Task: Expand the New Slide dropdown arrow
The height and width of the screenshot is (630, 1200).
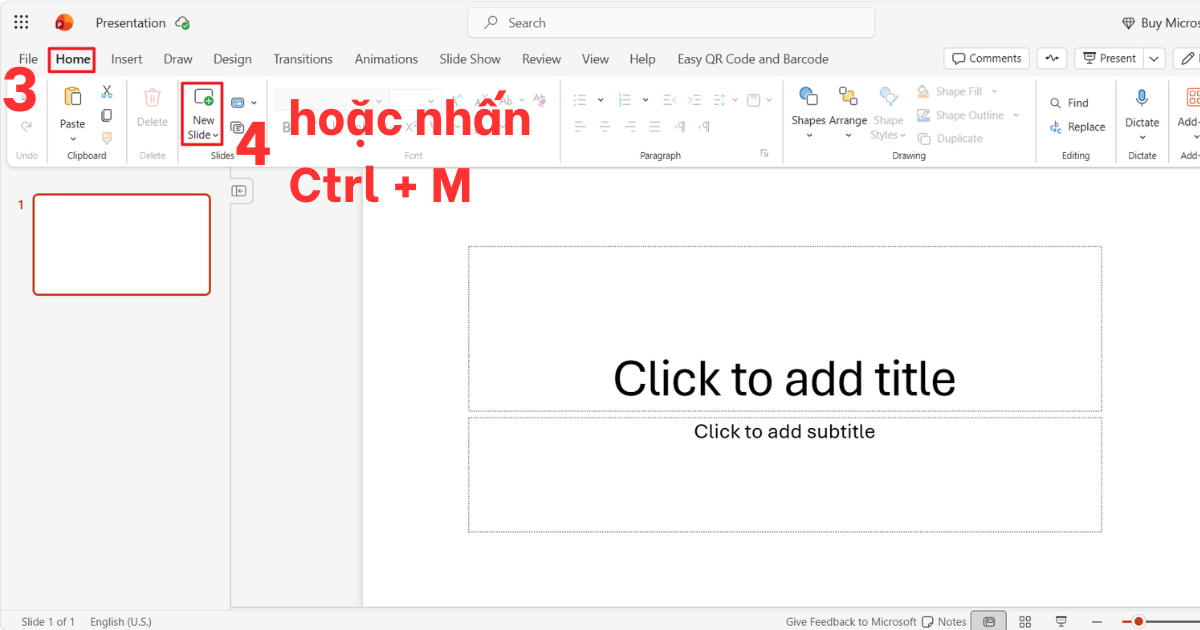Action: tap(215, 135)
